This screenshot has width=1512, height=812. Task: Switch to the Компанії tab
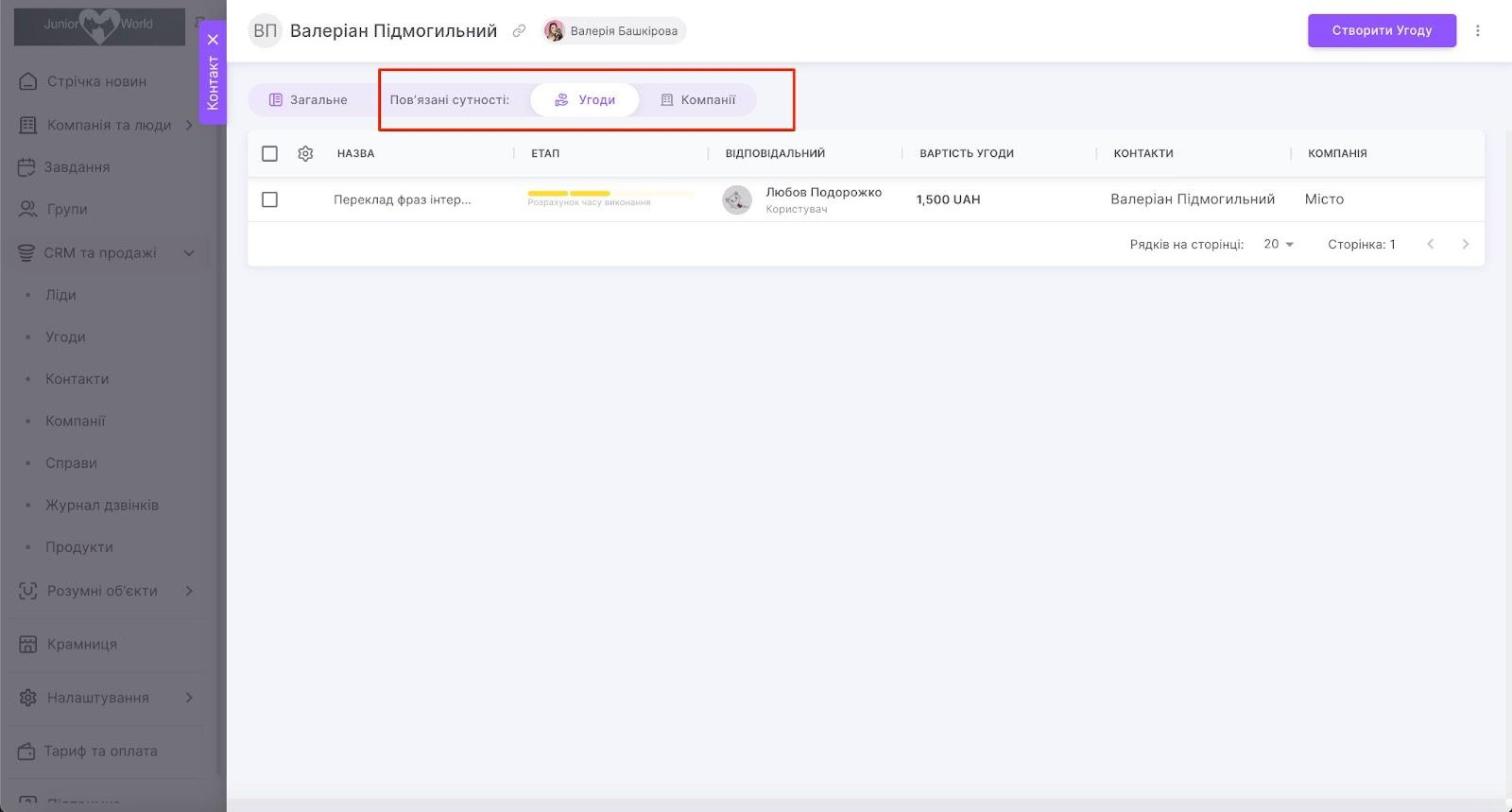(x=697, y=100)
